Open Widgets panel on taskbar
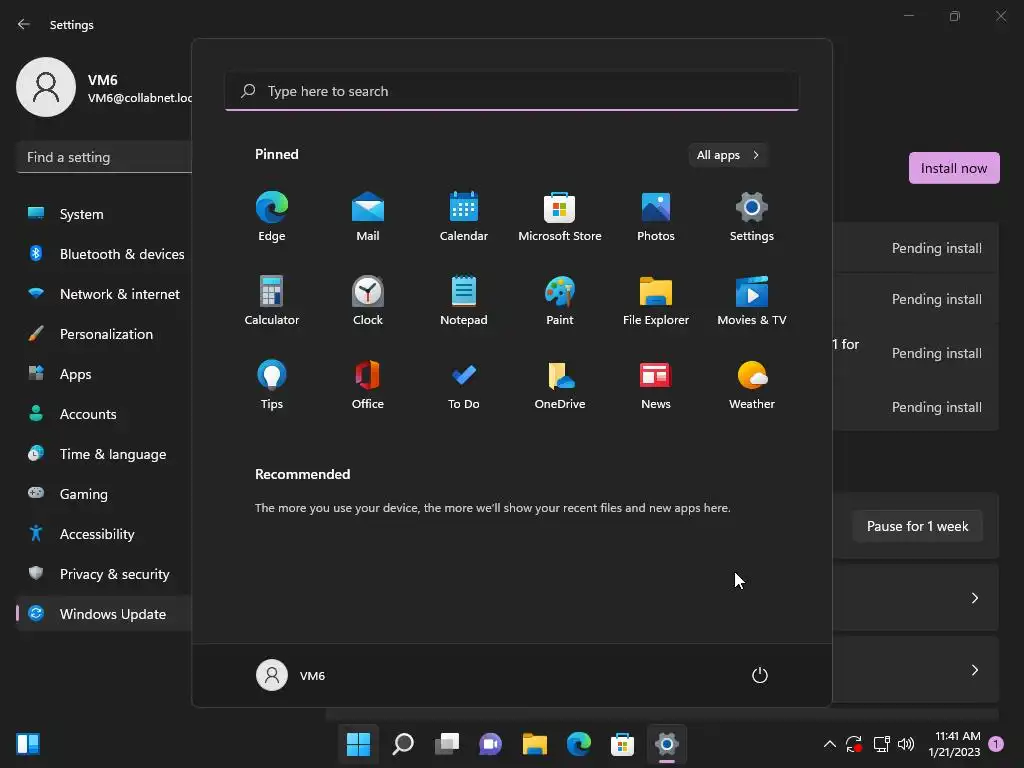Image resolution: width=1024 pixels, height=768 pixels. coord(28,744)
